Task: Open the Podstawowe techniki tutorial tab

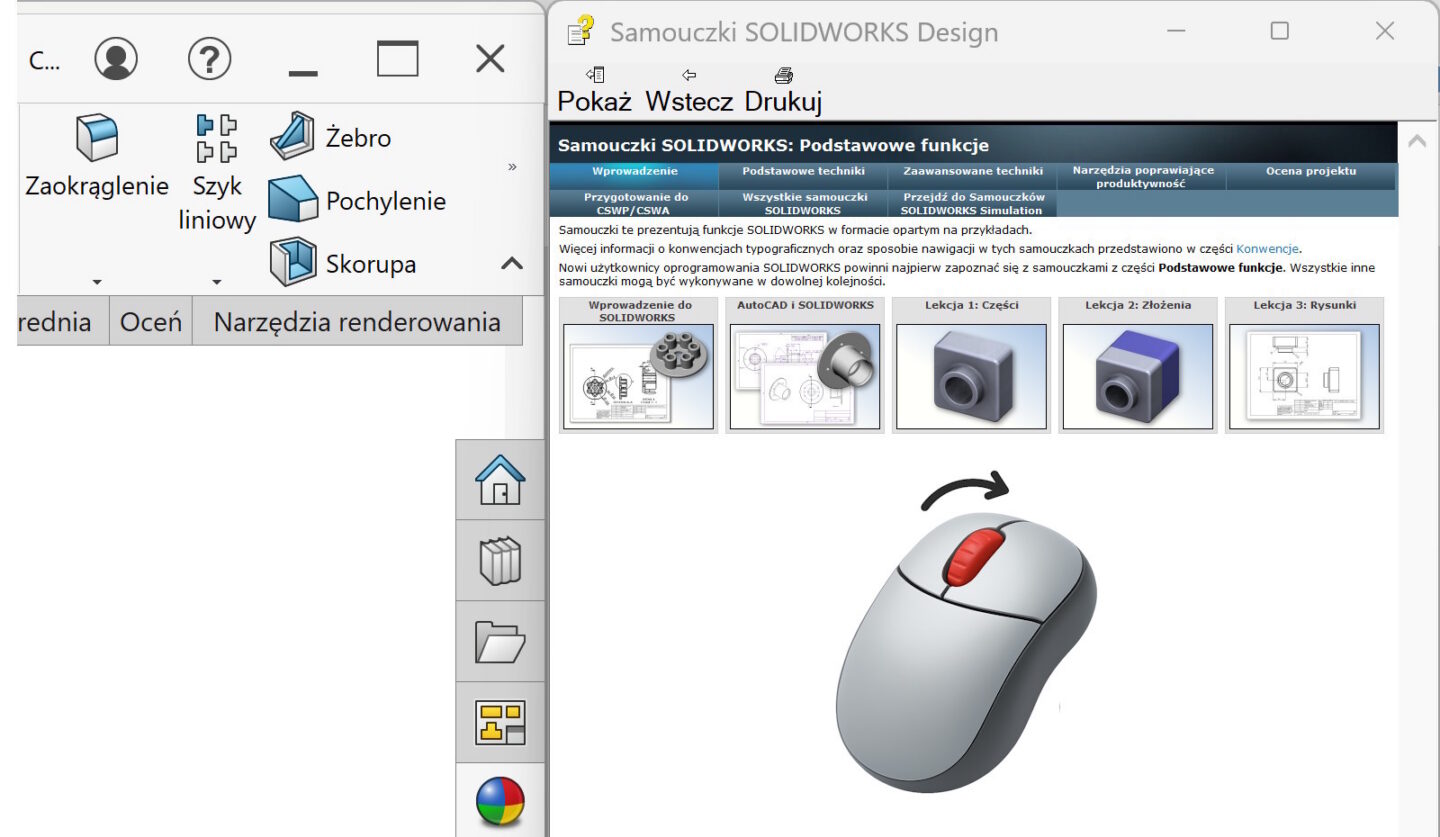Action: pyautogui.click(x=802, y=170)
